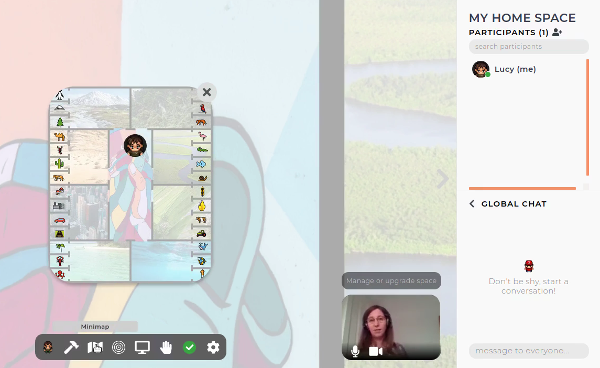600x368 pixels.
Task: Click the pine tree icon on minimap
Action: (x=60, y=122)
